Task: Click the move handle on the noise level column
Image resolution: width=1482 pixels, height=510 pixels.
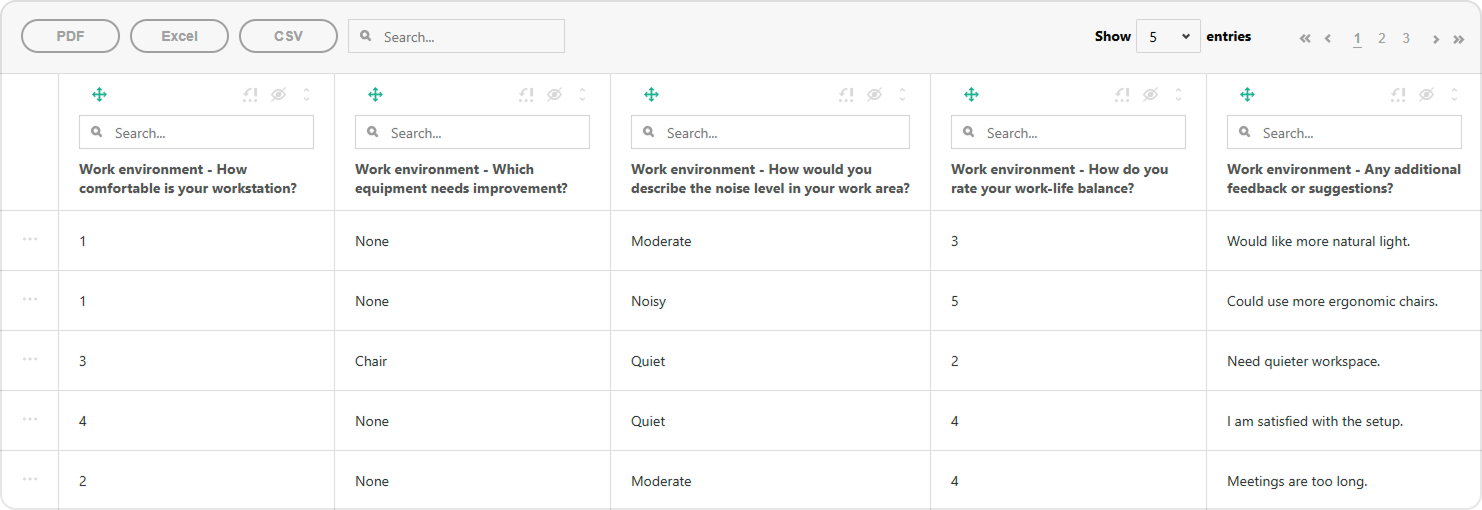Action: click(x=651, y=95)
